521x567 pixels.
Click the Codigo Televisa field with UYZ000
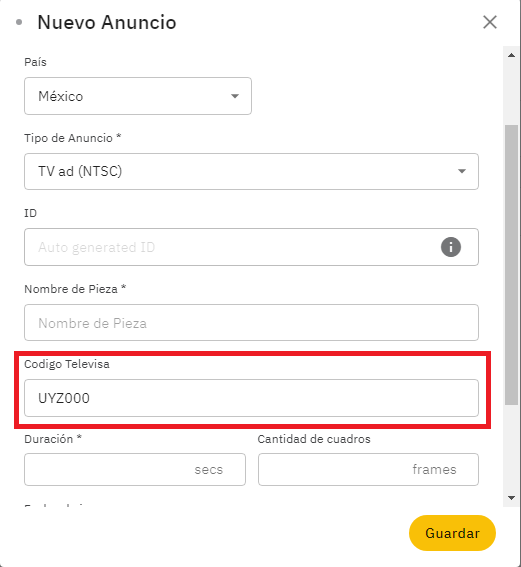pos(251,398)
